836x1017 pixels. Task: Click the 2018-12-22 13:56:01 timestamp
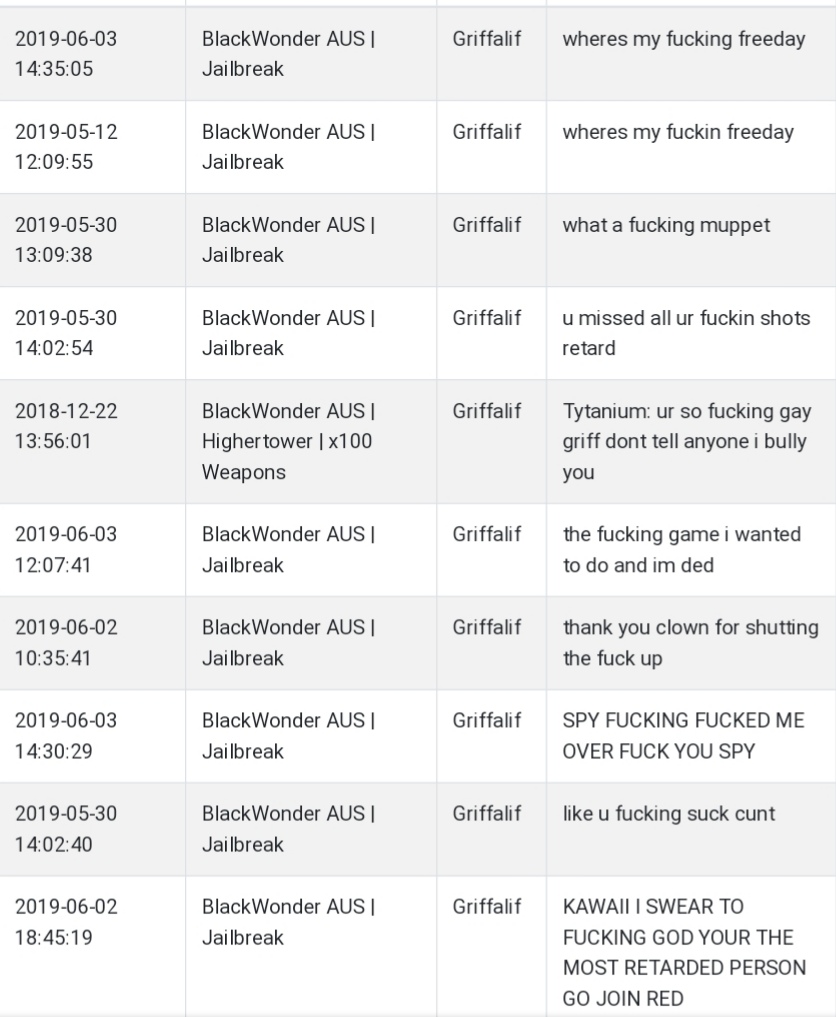coord(66,426)
